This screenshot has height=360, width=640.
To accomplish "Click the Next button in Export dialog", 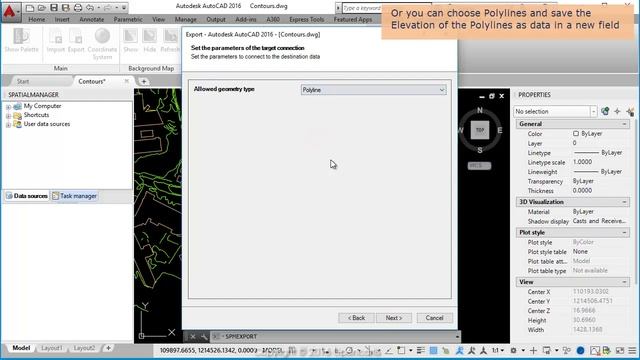I will tap(394, 318).
